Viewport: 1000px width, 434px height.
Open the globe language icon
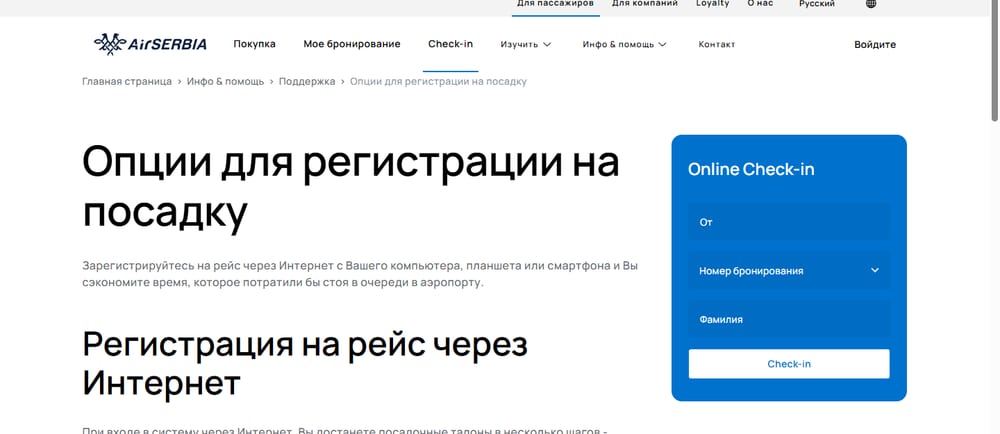[871, 4]
